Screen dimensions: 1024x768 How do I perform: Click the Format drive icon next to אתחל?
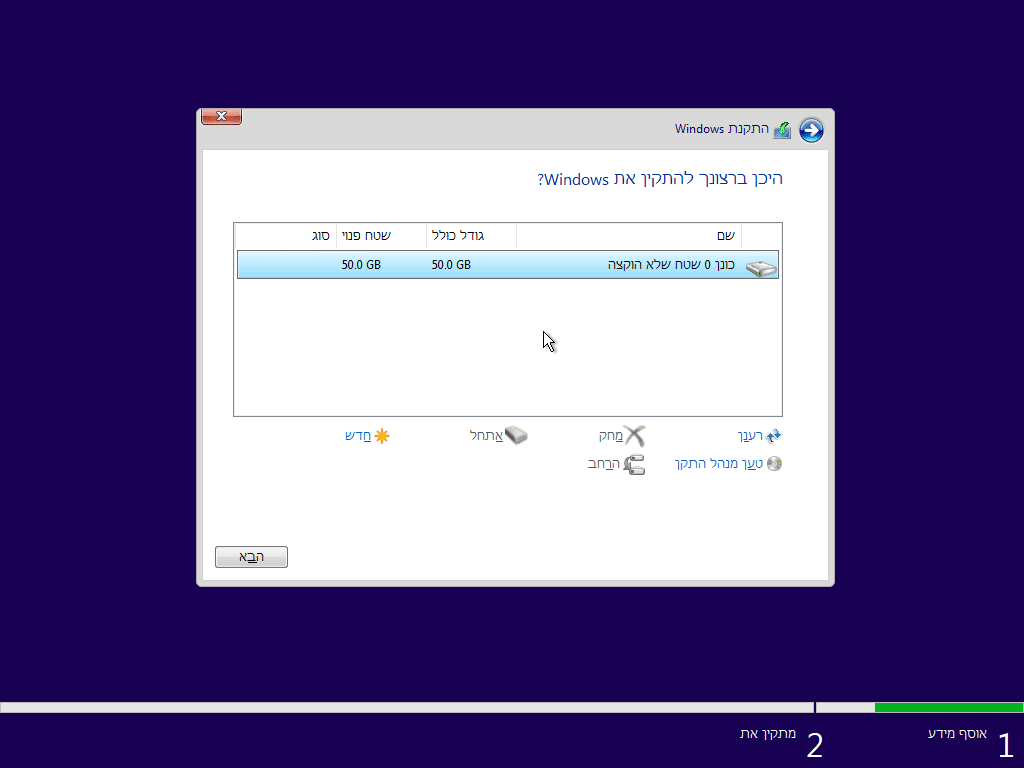click(x=517, y=435)
